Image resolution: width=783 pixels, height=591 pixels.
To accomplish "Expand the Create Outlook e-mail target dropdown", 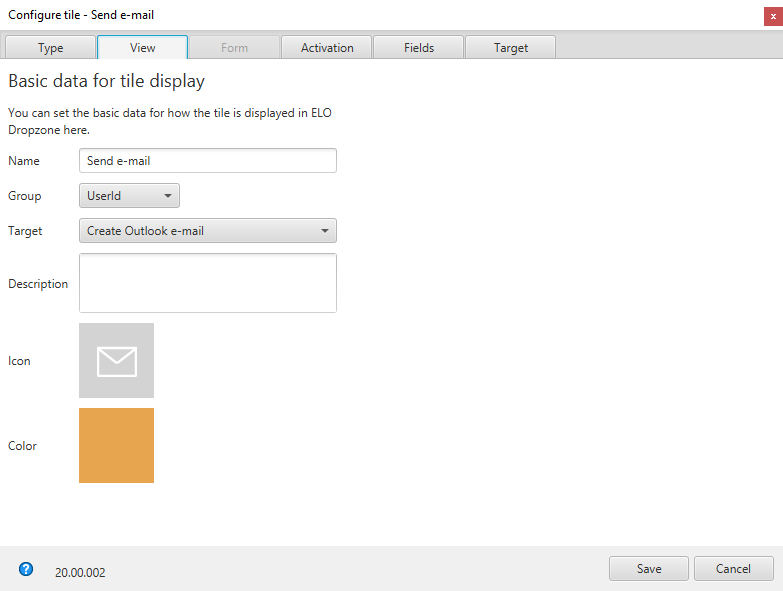I will [x=207, y=231].
